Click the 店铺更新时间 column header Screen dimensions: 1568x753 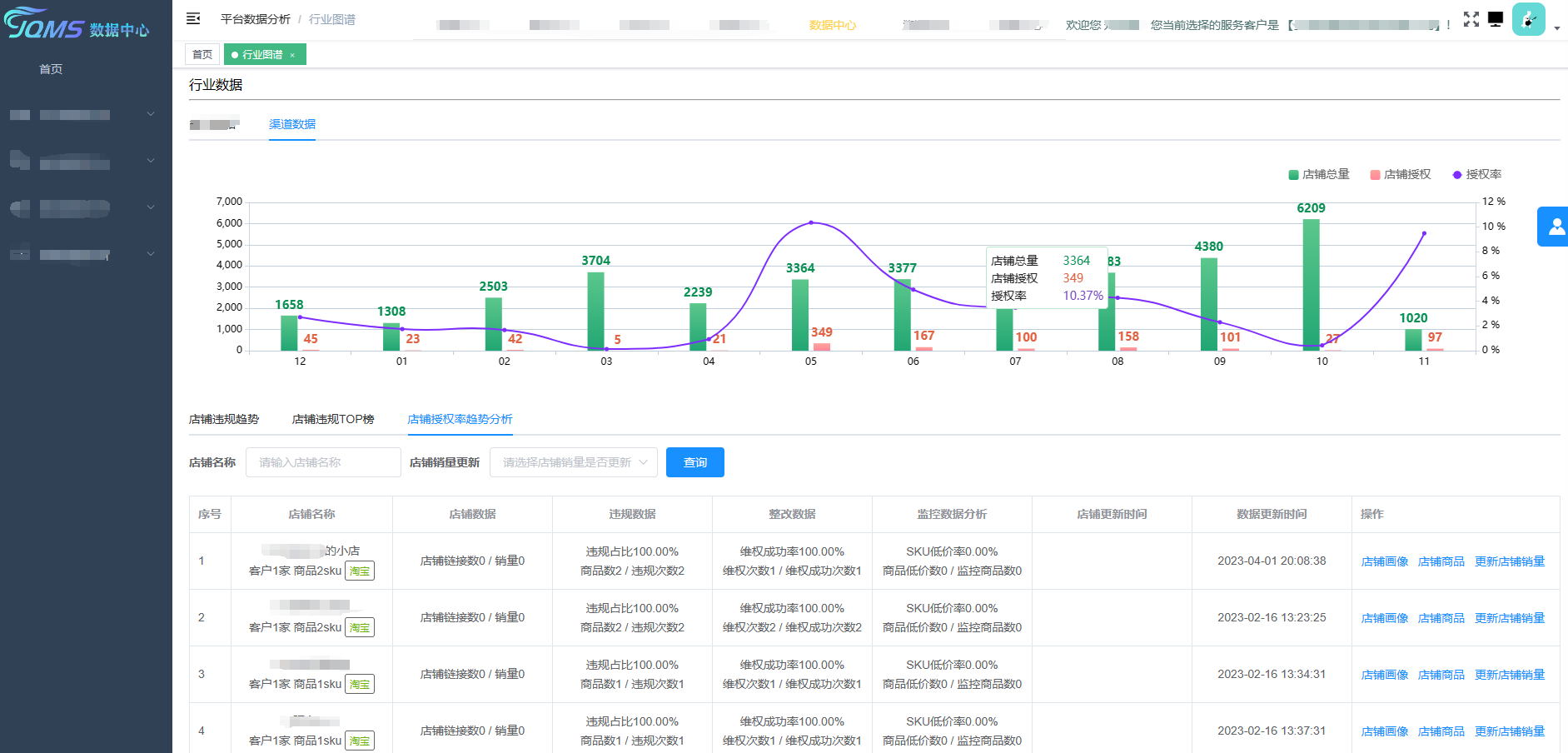(1112, 514)
